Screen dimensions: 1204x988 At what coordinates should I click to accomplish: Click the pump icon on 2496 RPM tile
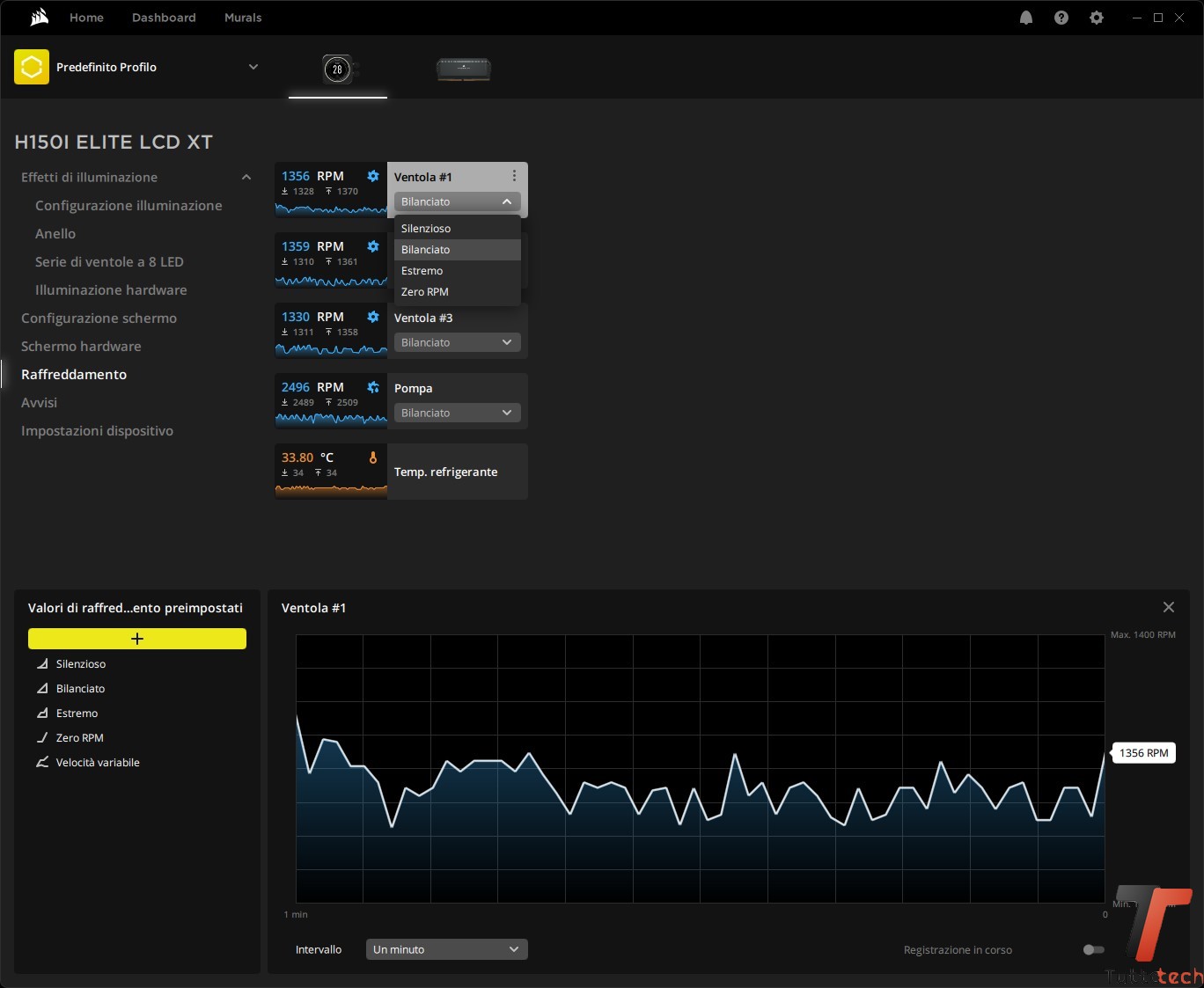[x=373, y=387]
